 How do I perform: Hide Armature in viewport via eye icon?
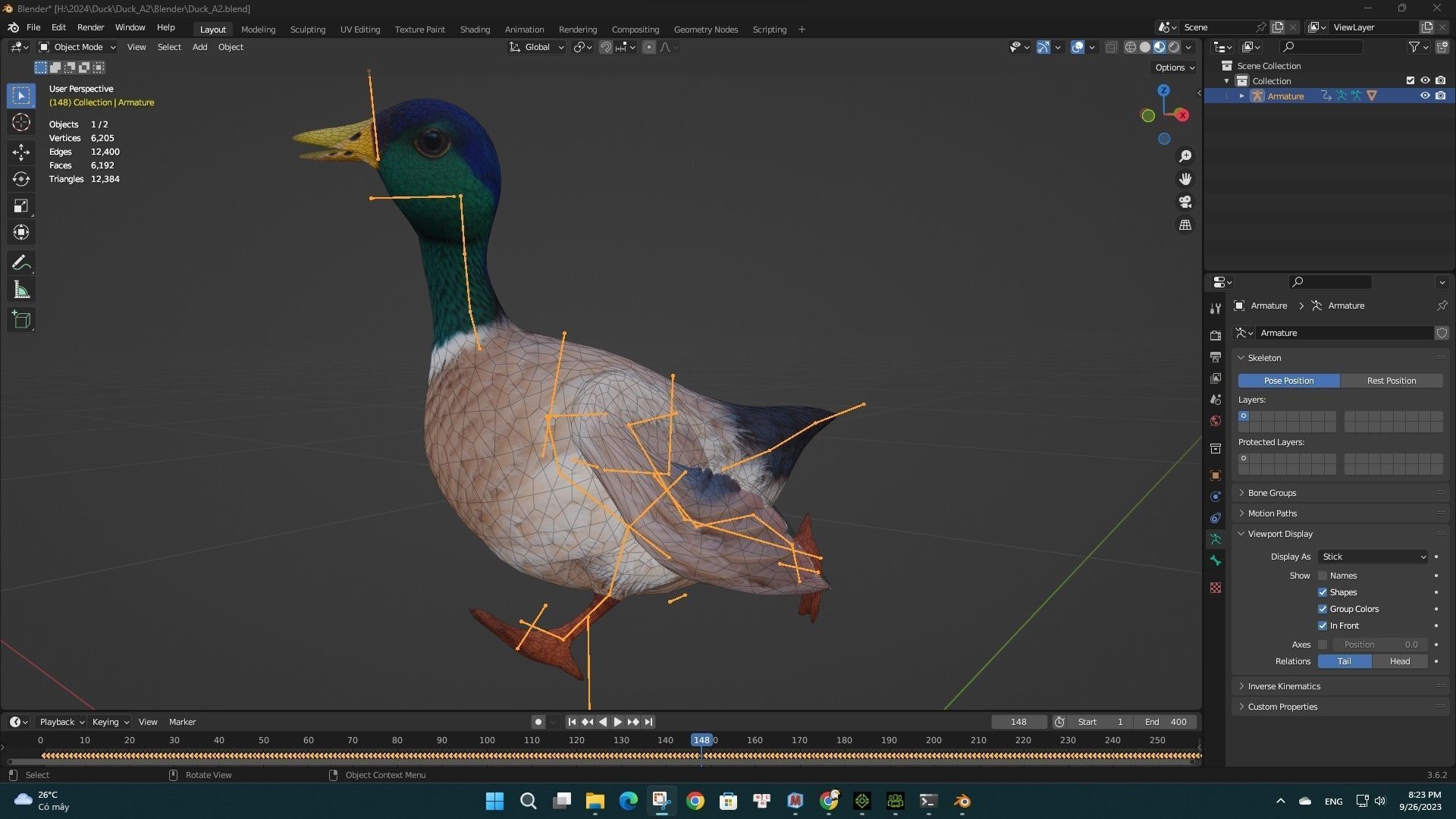[x=1425, y=96]
